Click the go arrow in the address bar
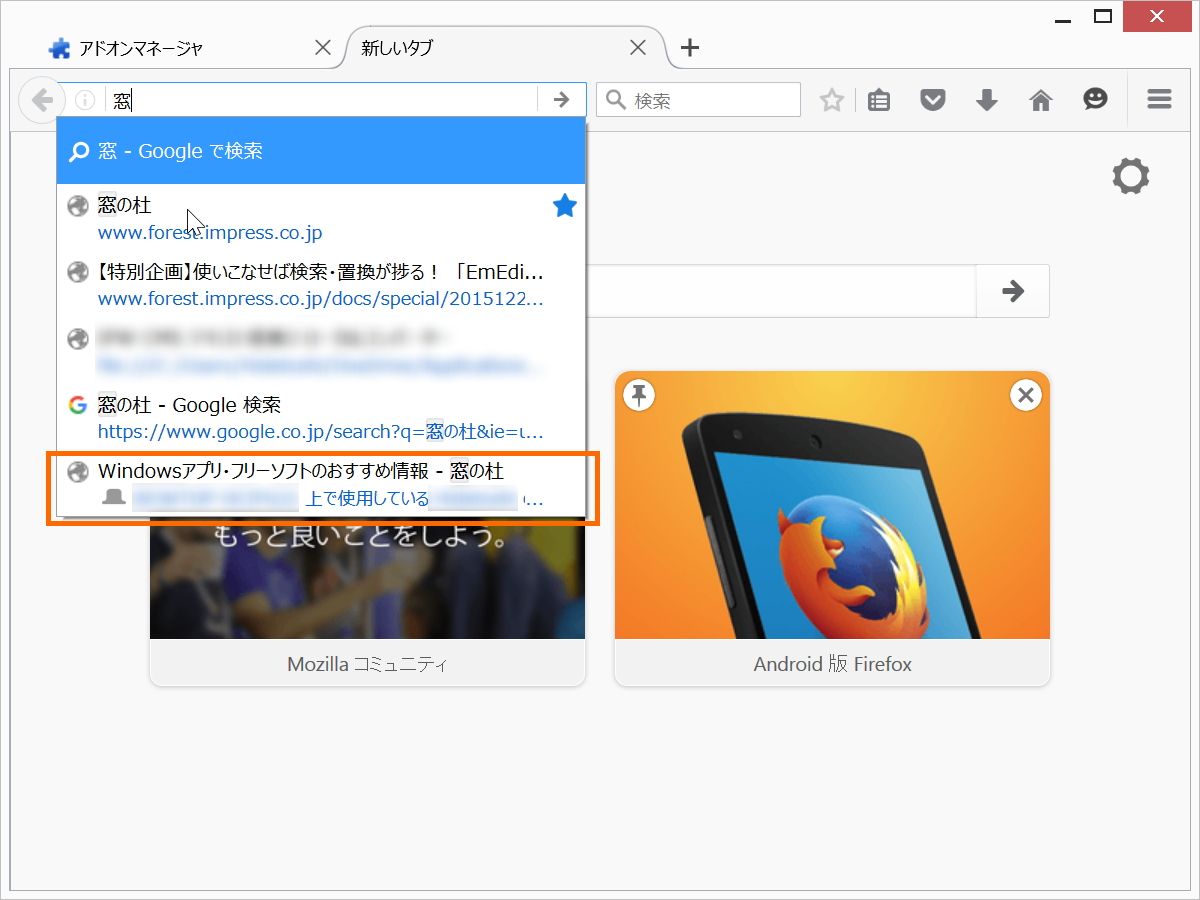Image resolution: width=1200 pixels, height=900 pixels. click(562, 99)
